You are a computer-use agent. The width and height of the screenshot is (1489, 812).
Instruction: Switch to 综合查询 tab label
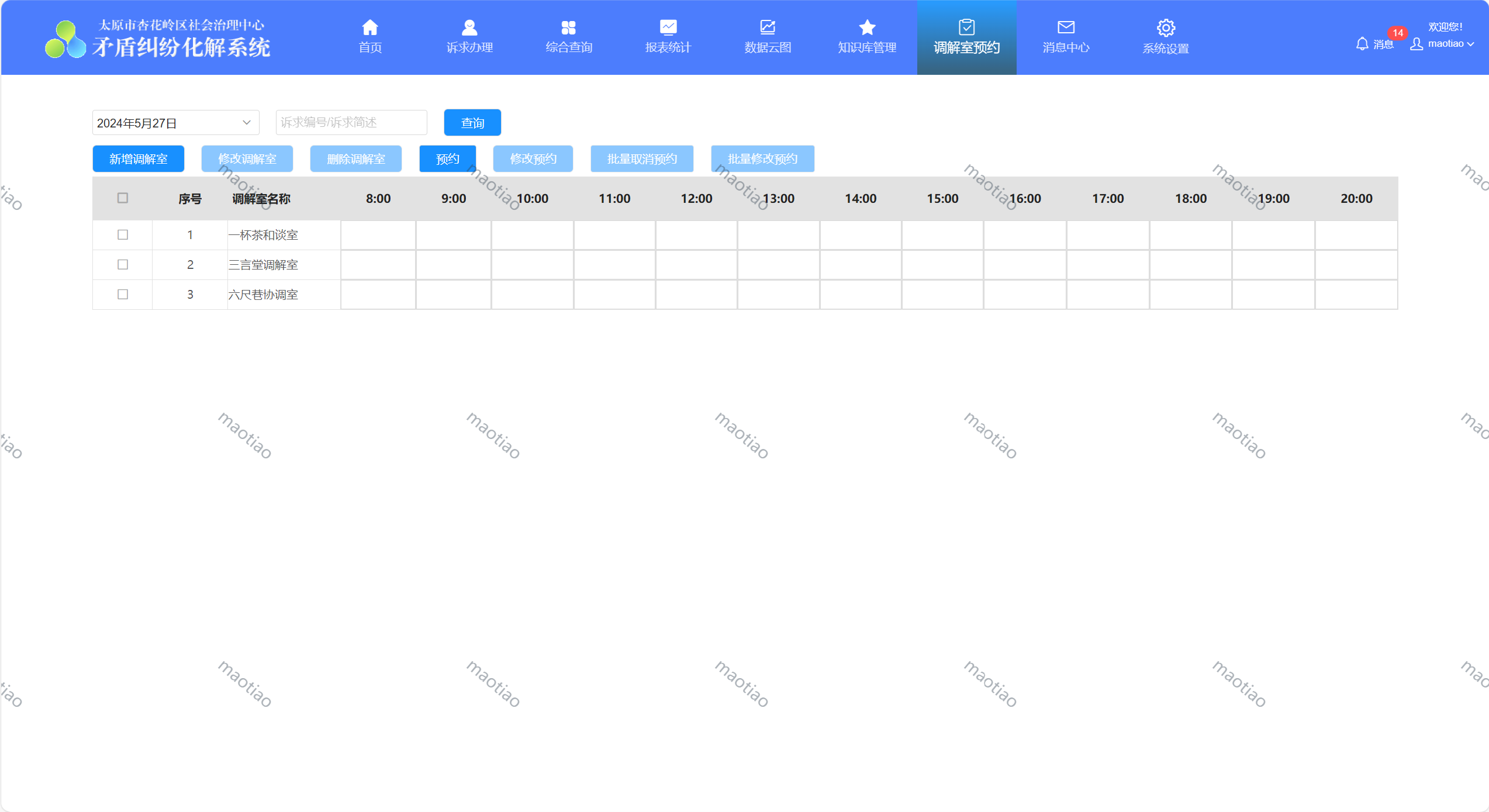(x=569, y=47)
